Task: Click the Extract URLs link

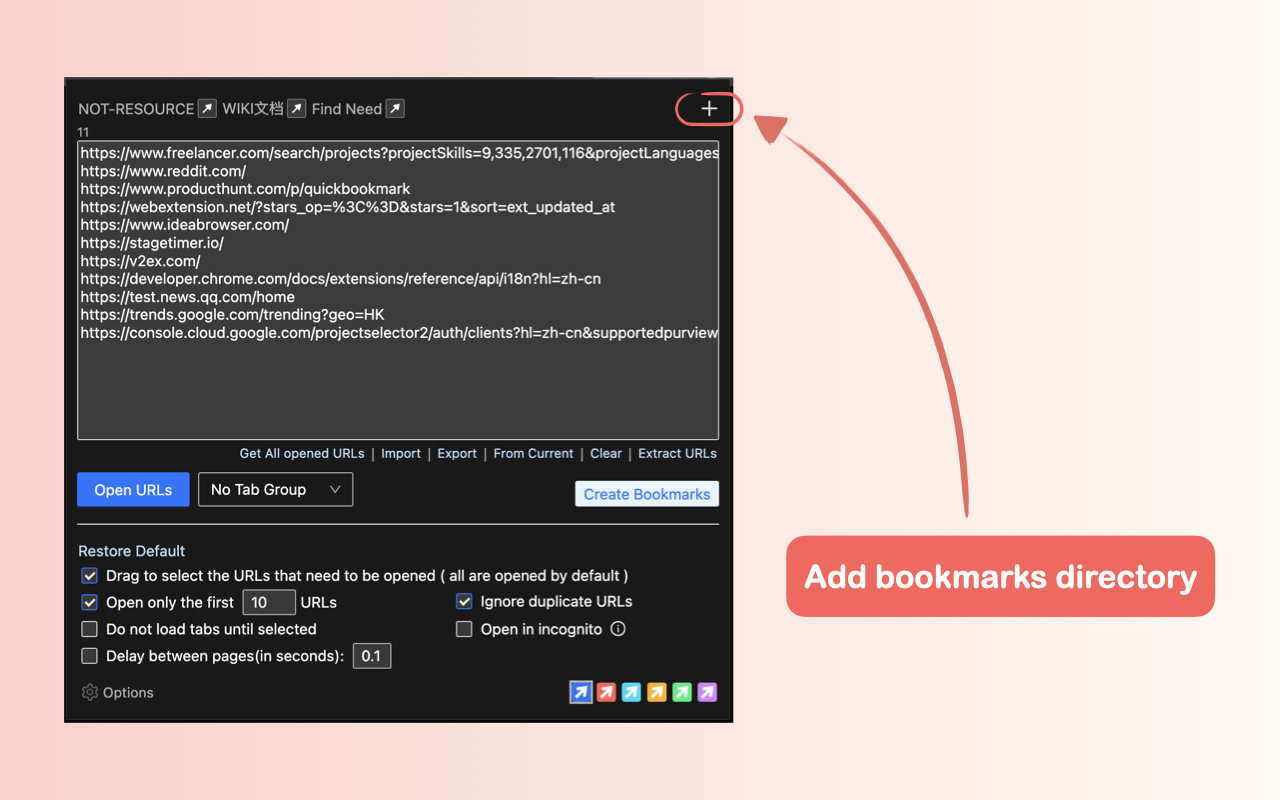Action: point(677,453)
